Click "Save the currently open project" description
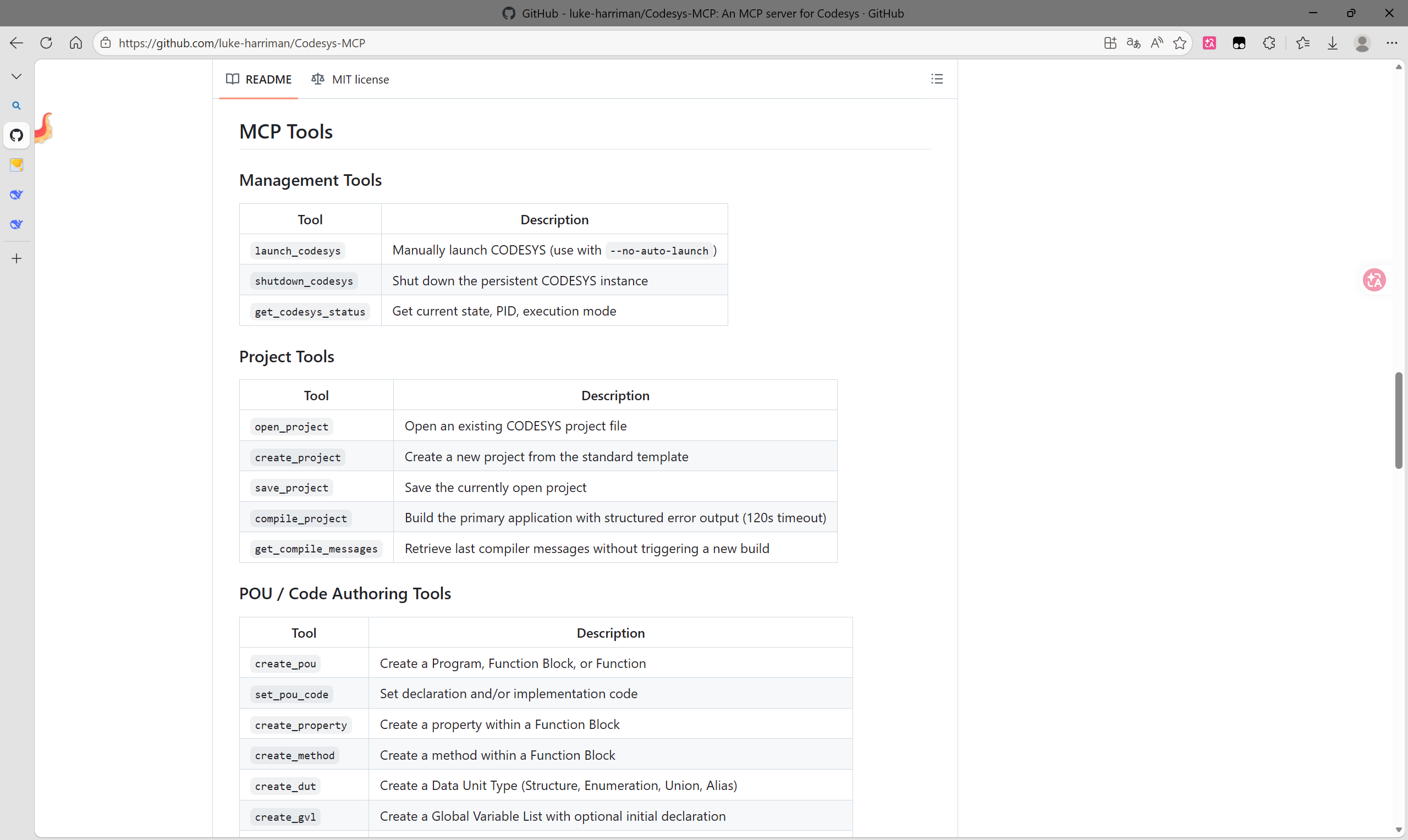1408x840 pixels. pyautogui.click(x=496, y=488)
